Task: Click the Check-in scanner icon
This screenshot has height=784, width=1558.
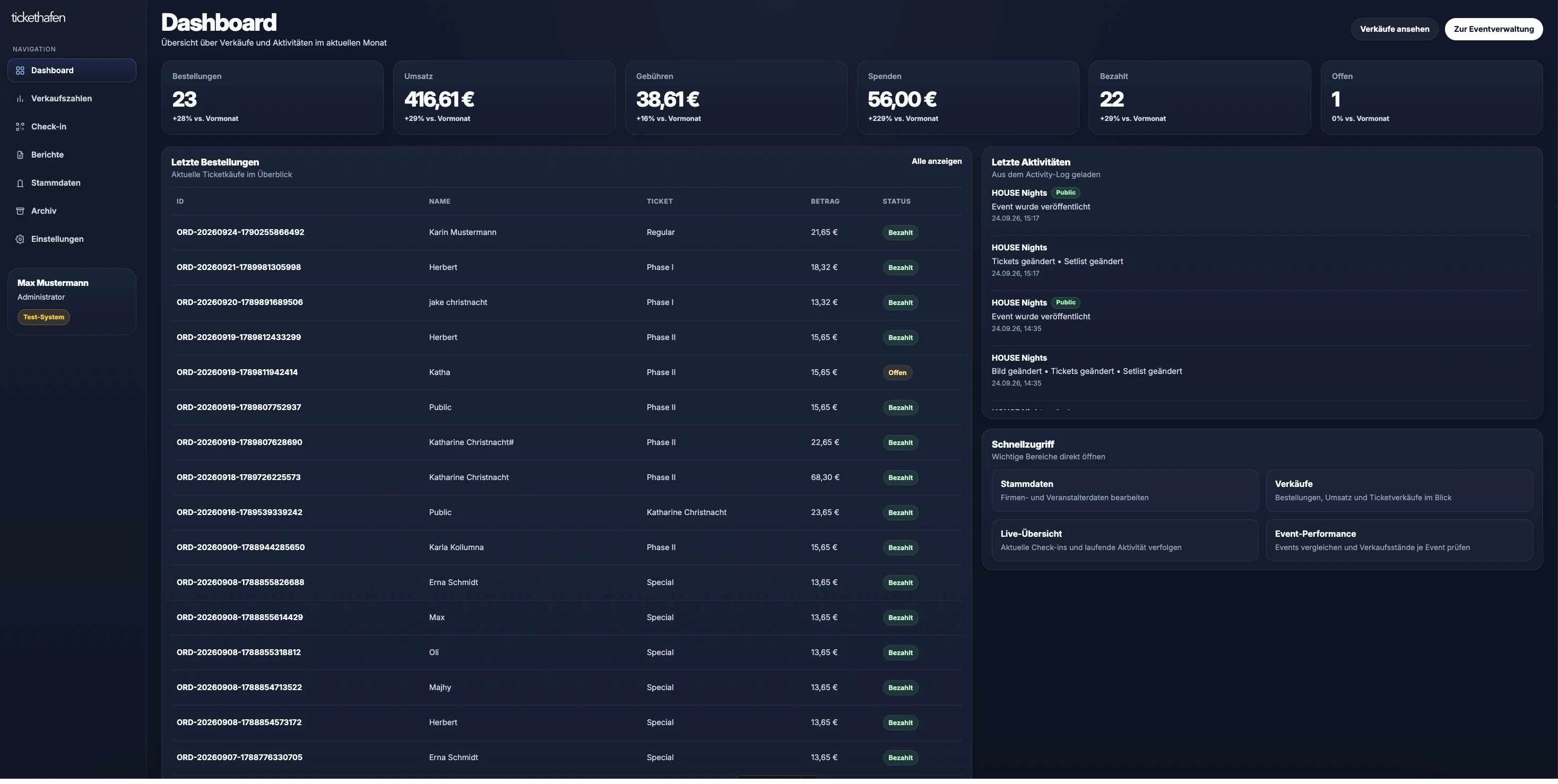Action: click(20, 127)
